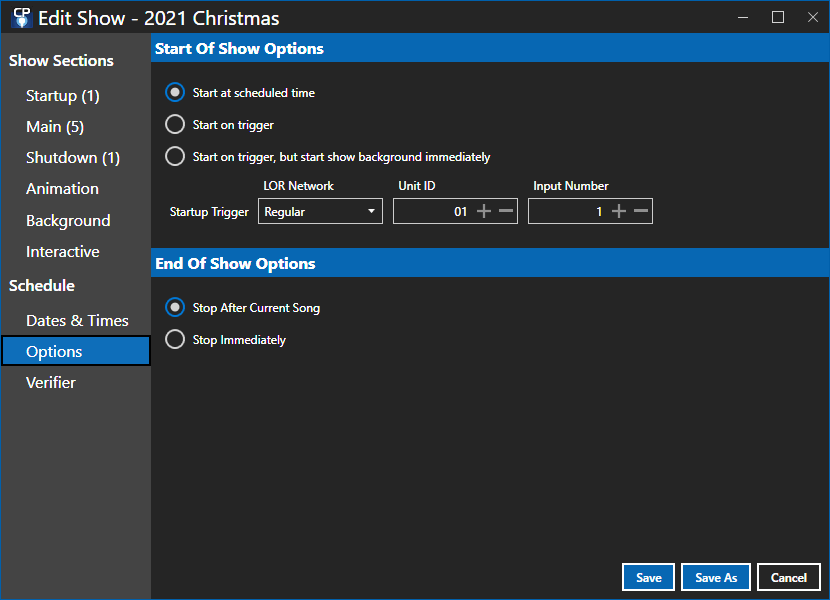Image resolution: width=830 pixels, height=600 pixels.
Task: Open the LOR Network dropdown
Action: pyautogui.click(x=320, y=211)
